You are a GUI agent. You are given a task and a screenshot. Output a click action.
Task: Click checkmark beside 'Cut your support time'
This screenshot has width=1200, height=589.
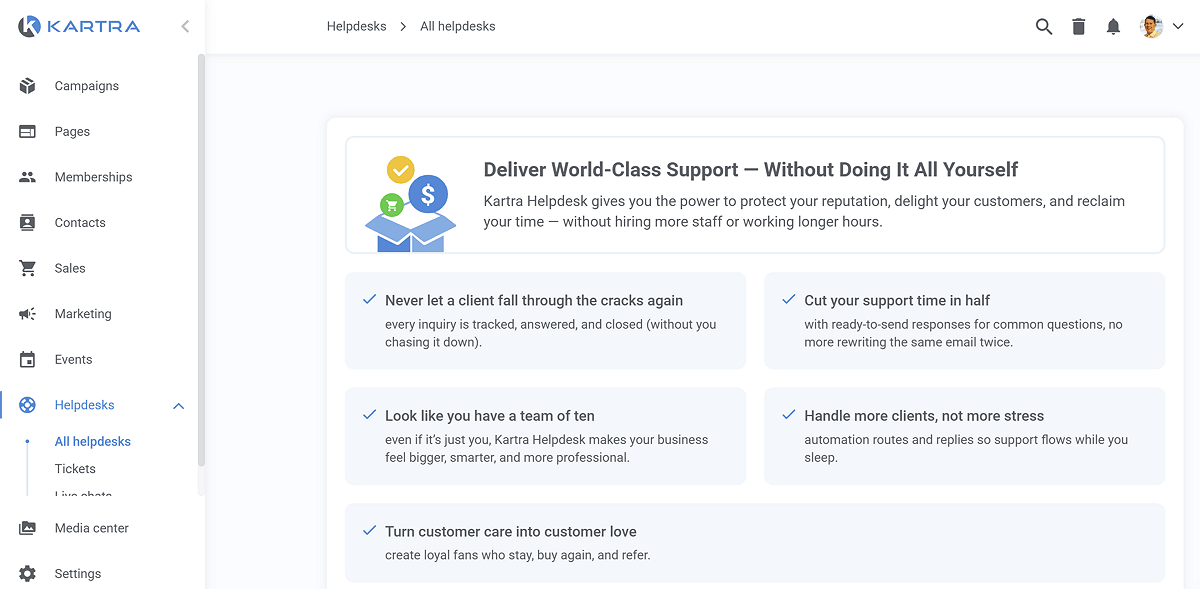tap(788, 300)
